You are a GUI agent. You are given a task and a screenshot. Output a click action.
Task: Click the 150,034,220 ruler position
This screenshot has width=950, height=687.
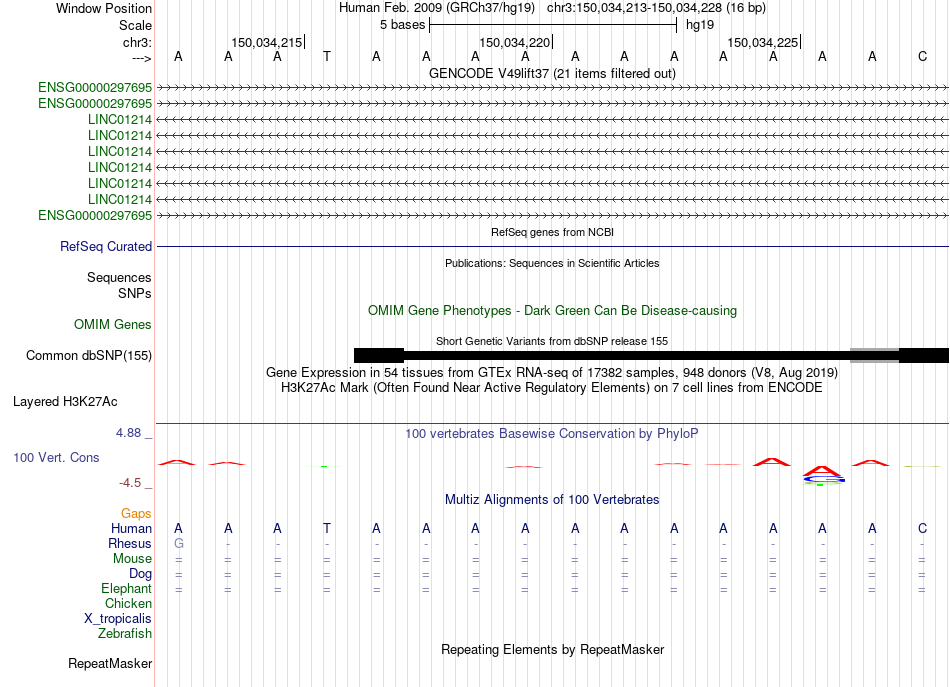click(514, 42)
